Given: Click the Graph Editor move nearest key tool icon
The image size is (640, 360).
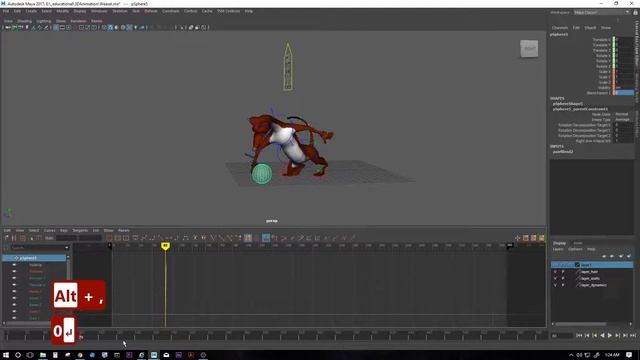Looking at the screenshot, I should (x=7, y=238).
